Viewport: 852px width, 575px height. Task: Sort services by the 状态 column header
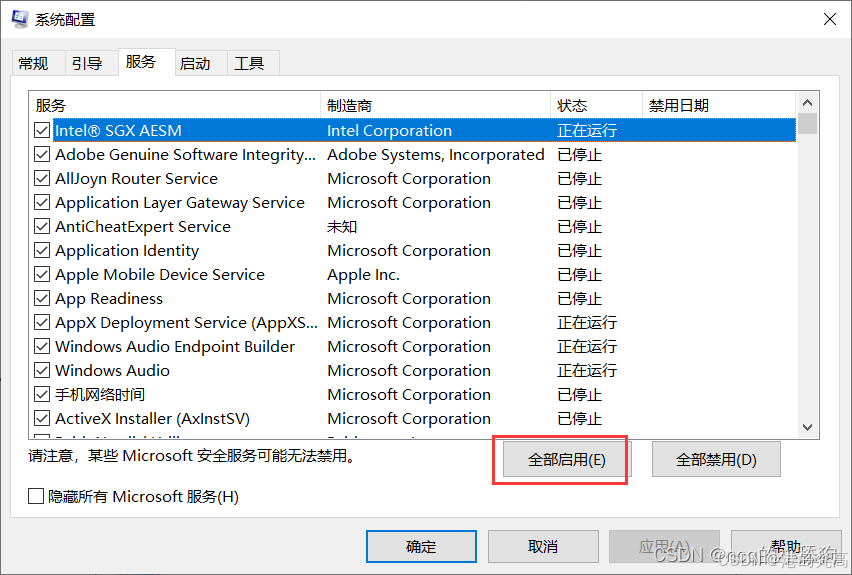[596, 105]
